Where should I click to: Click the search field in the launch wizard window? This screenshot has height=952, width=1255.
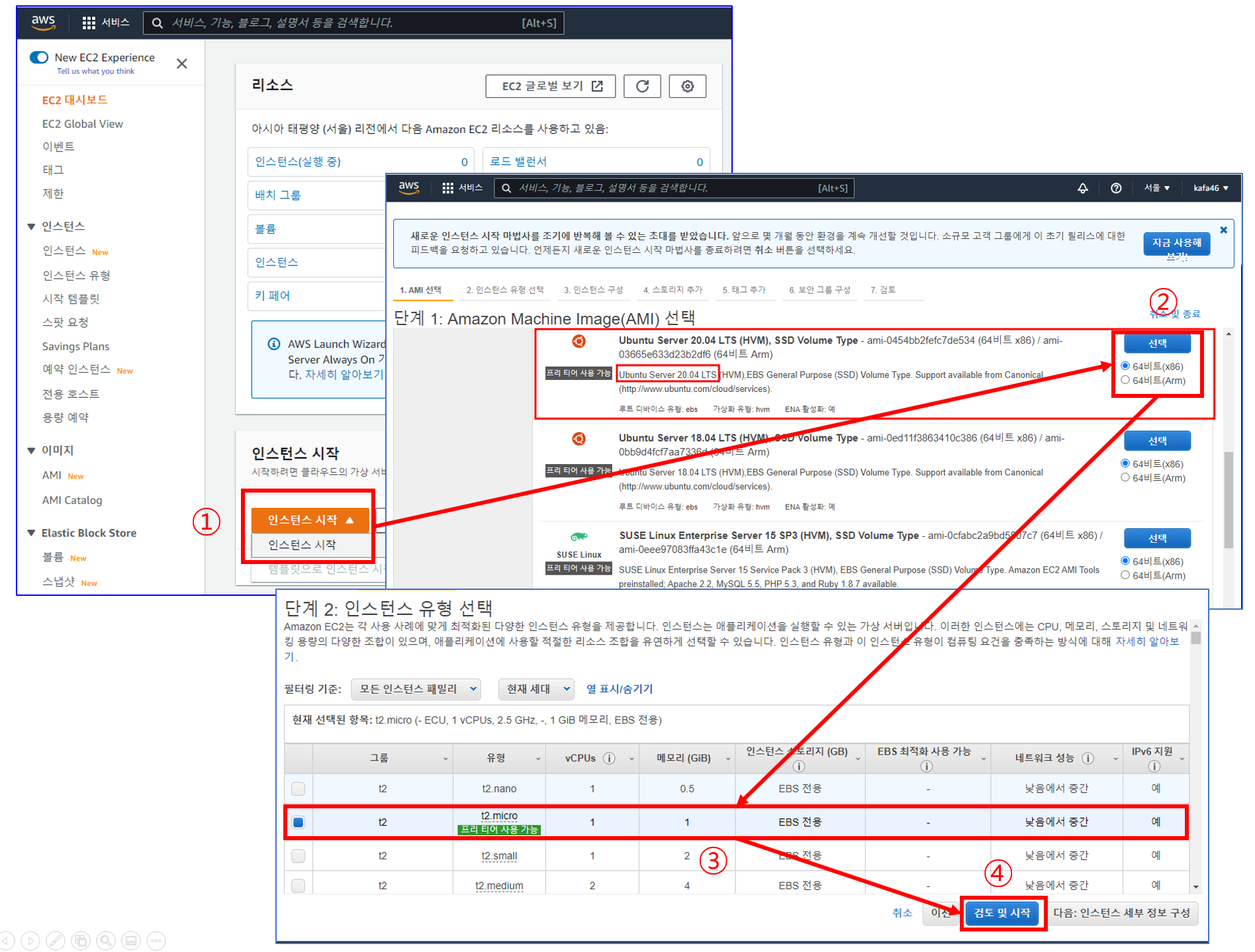(x=674, y=188)
